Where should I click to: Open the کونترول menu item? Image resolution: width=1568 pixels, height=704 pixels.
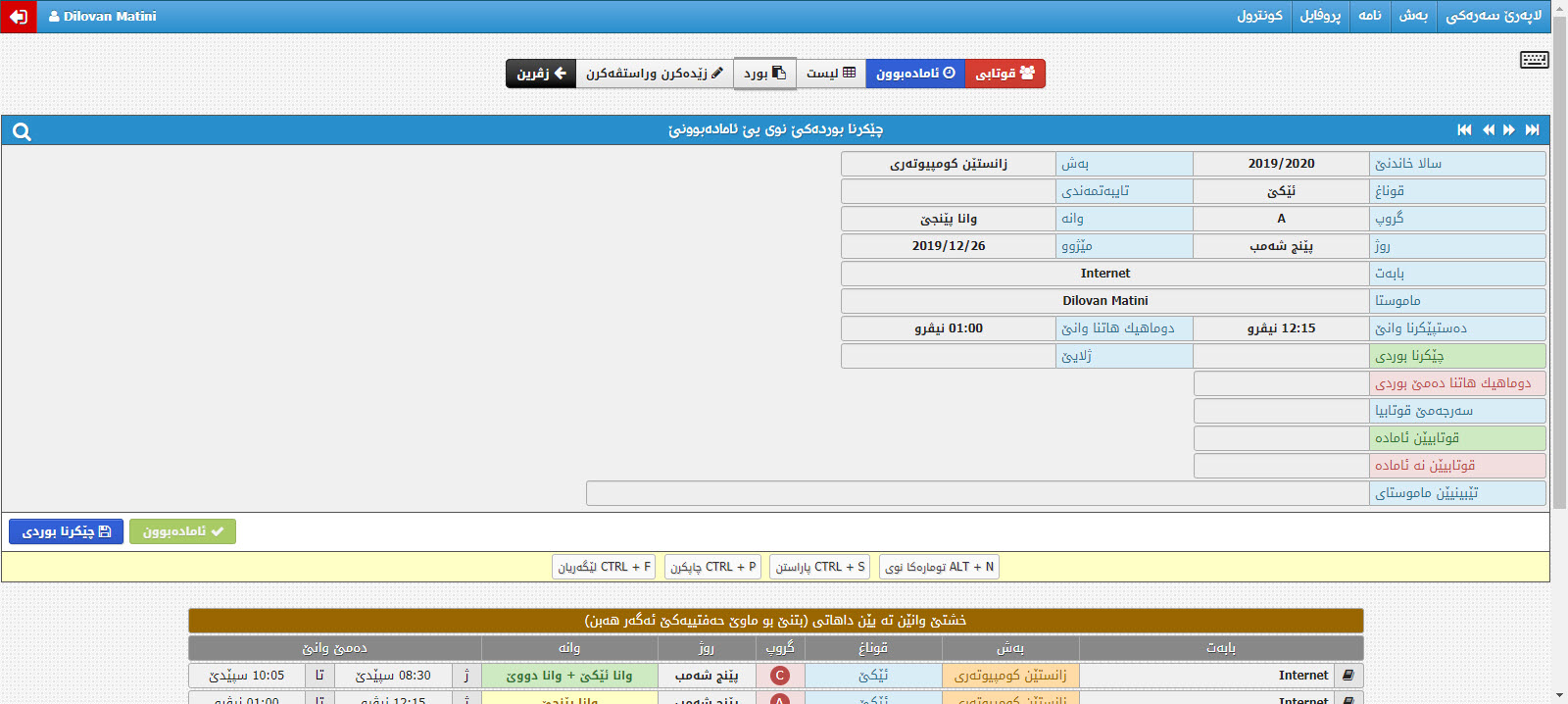click(1259, 16)
